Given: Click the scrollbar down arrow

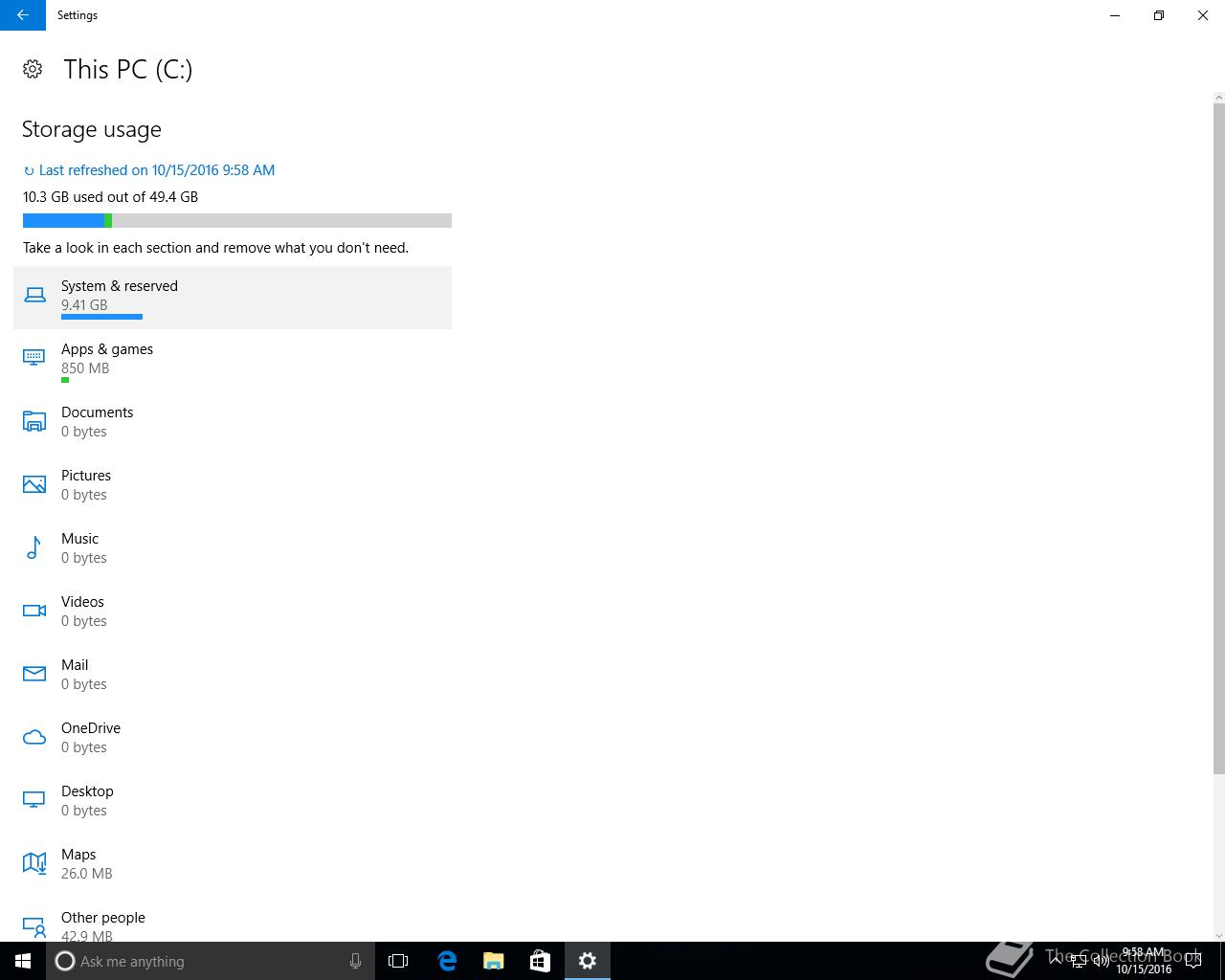Looking at the screenshot, I should click(x=1219, y=935).
